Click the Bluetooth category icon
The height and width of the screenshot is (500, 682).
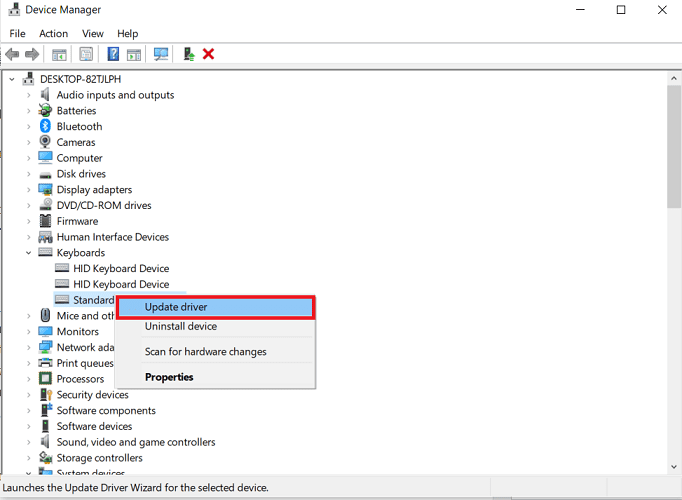[x=45, y=127]
